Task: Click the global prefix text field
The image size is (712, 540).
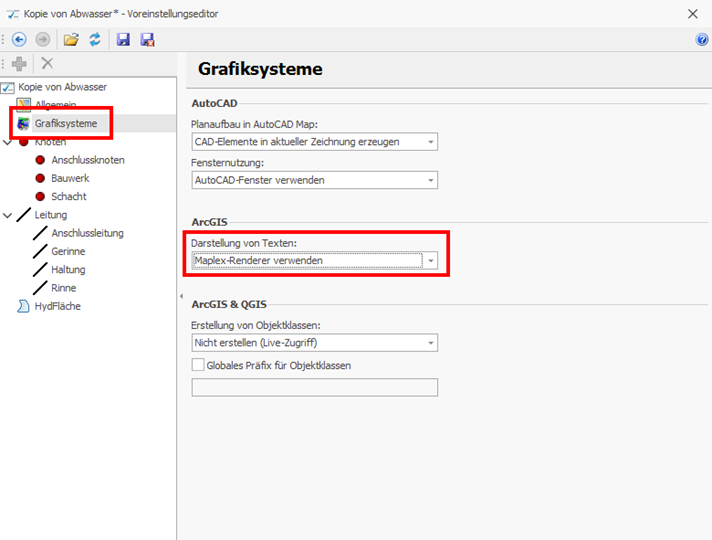Action: click(314, 388)
